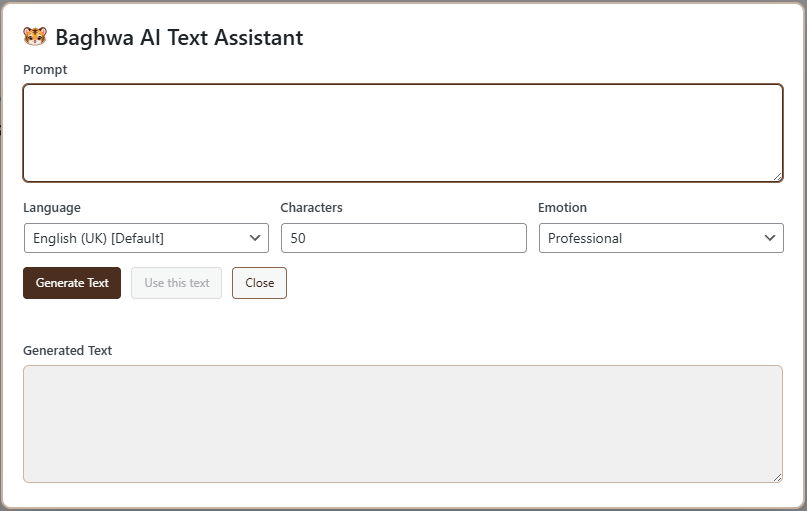Click the Baghwa AI Text Assistant heading
The width and height of the screenshot is (807, 511).
click(x=180, y=38)
